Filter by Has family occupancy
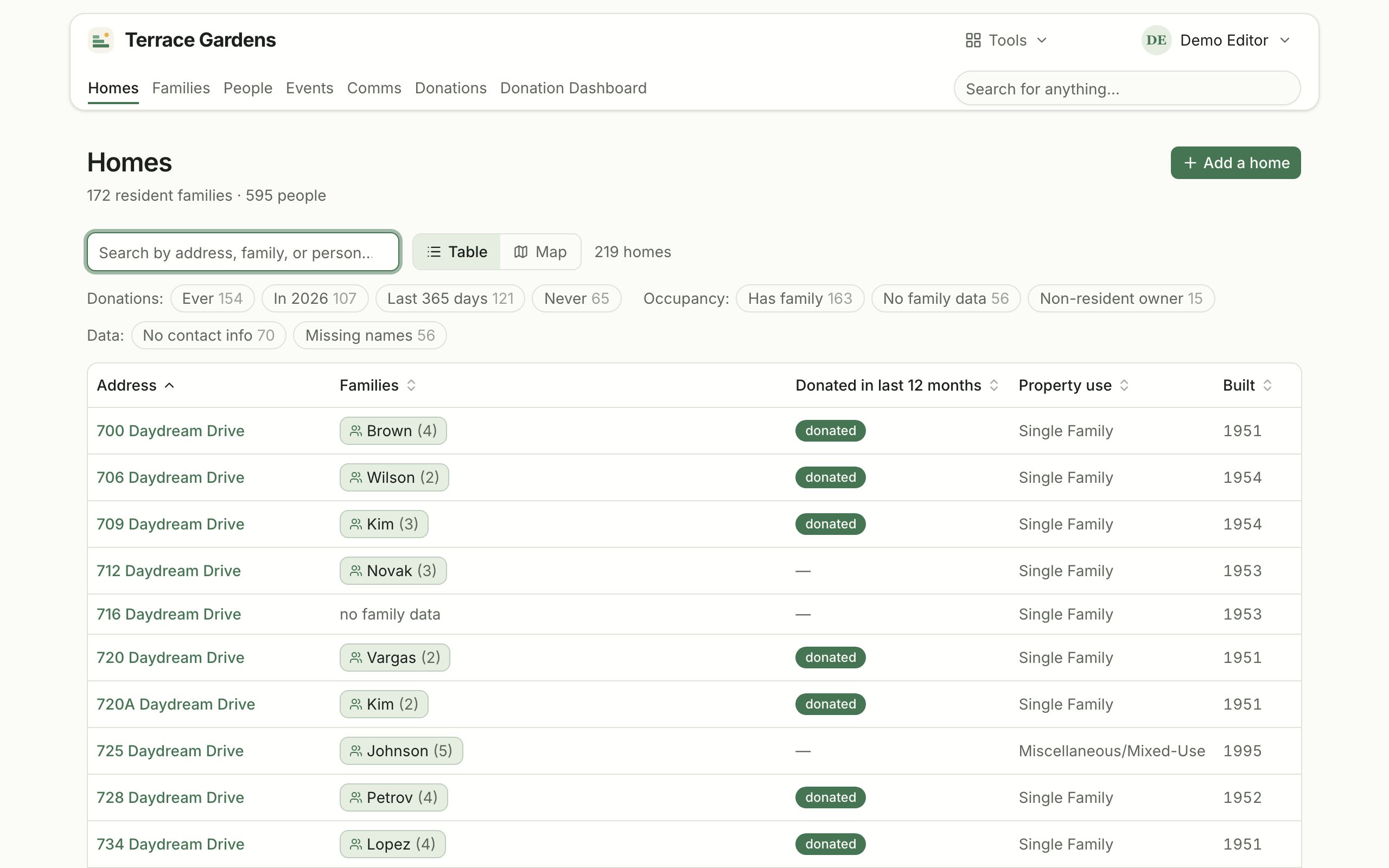1389x868 pixels. pyautogui.click(x=800, y=298)
